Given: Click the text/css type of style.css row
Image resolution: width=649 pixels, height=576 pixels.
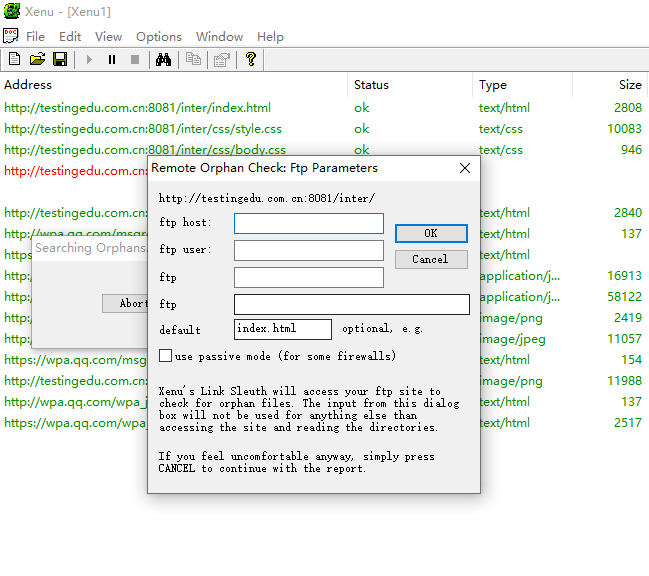Looking at the screenshot, I should point(501,129).
